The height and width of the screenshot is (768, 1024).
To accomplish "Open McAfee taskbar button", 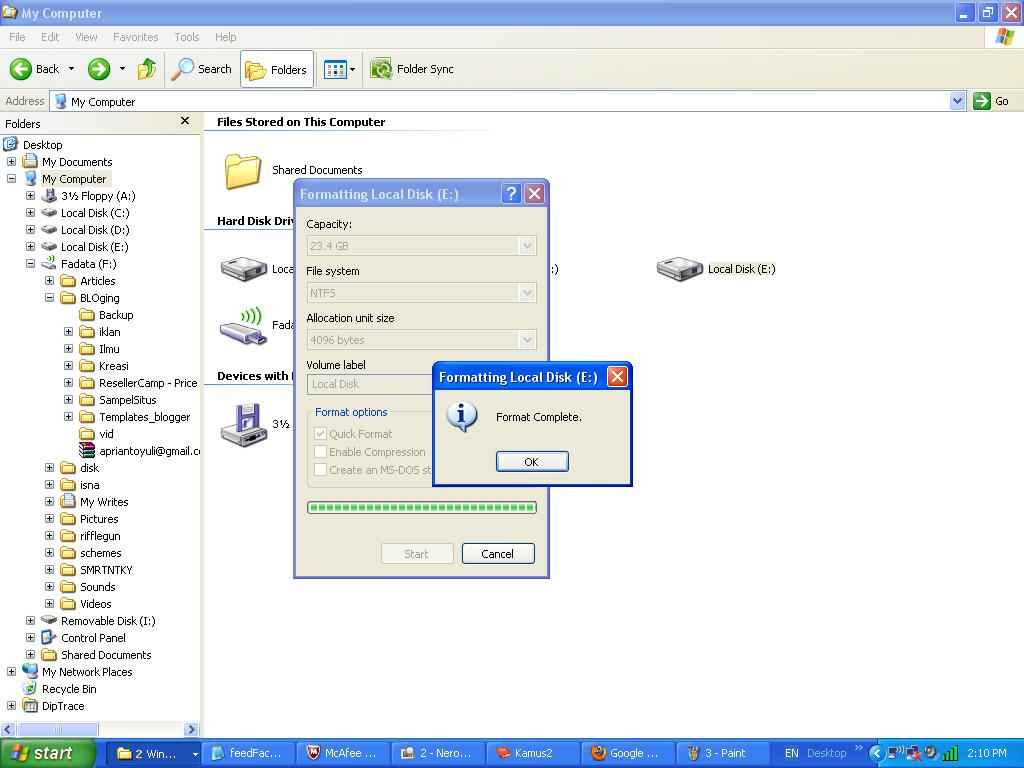I will pos(344,753).
